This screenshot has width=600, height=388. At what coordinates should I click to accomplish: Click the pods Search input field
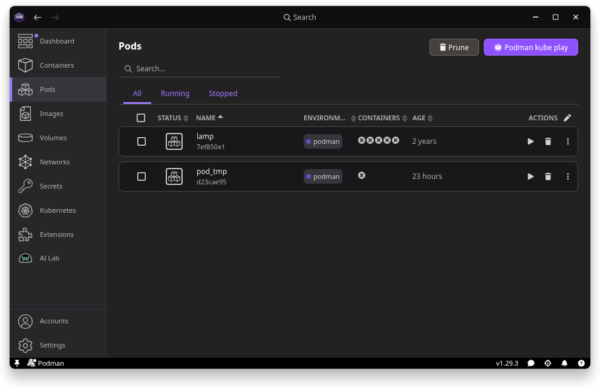200,69
